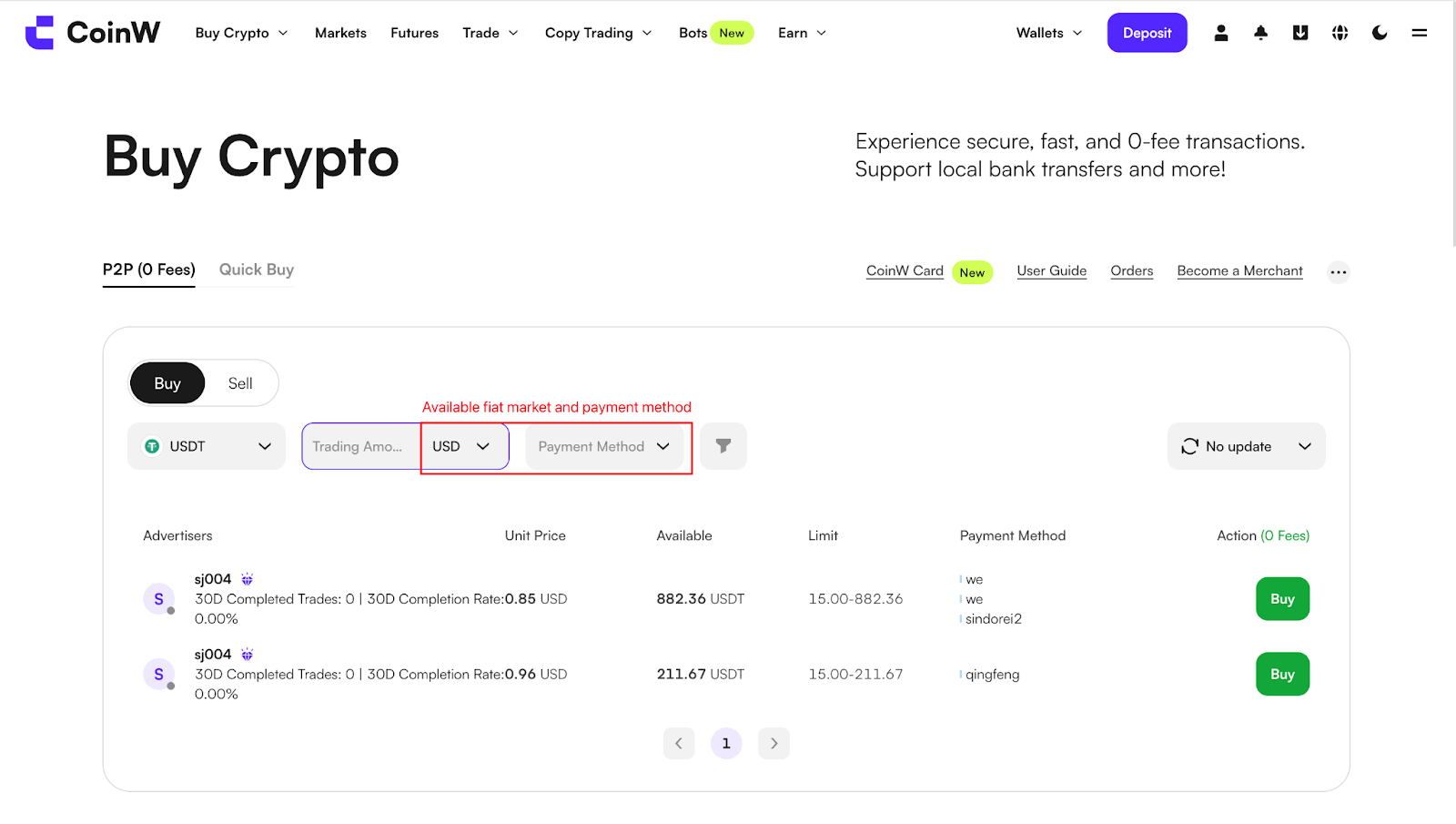
Task: Select the Sell toggle option
Action: coord(240,383)
